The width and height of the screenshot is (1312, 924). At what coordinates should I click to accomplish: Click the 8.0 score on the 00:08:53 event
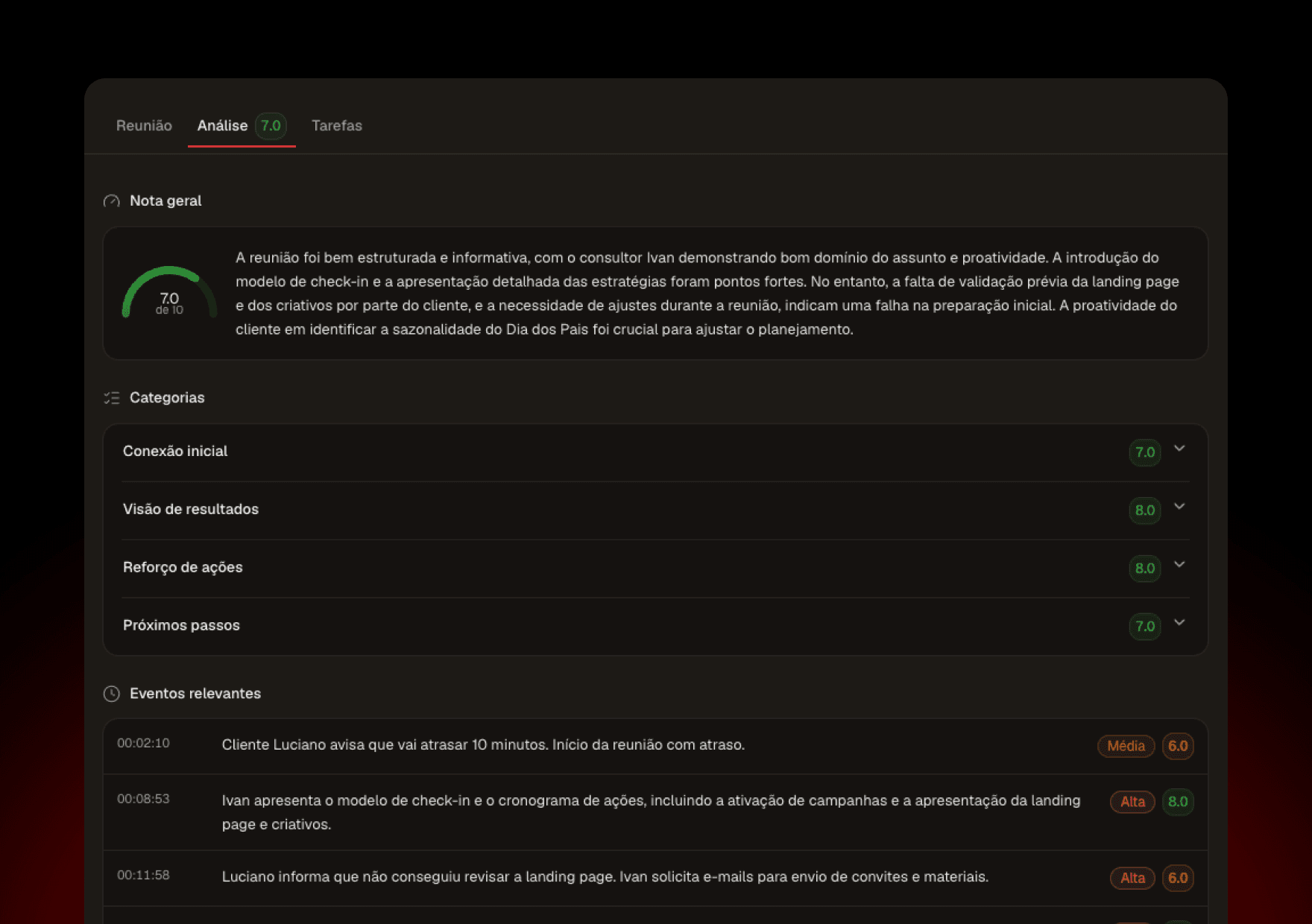(1178, 802)
